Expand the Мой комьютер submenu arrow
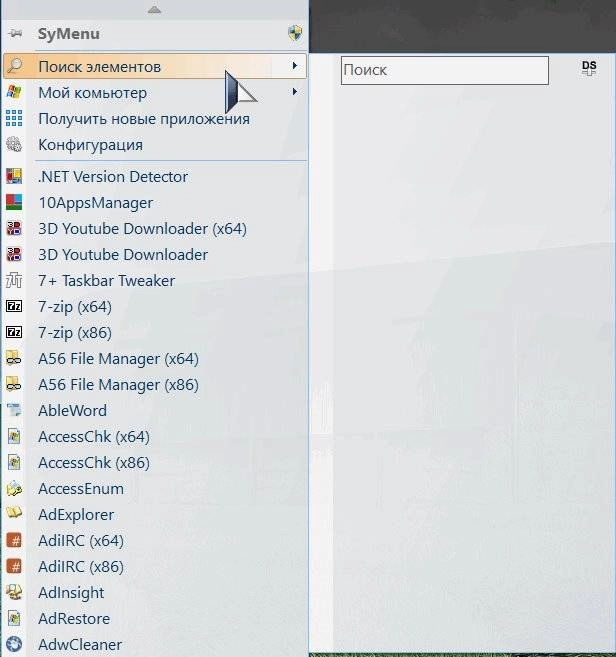The width and height of the screenshot is (616, 657). click(x=295, y=92)
